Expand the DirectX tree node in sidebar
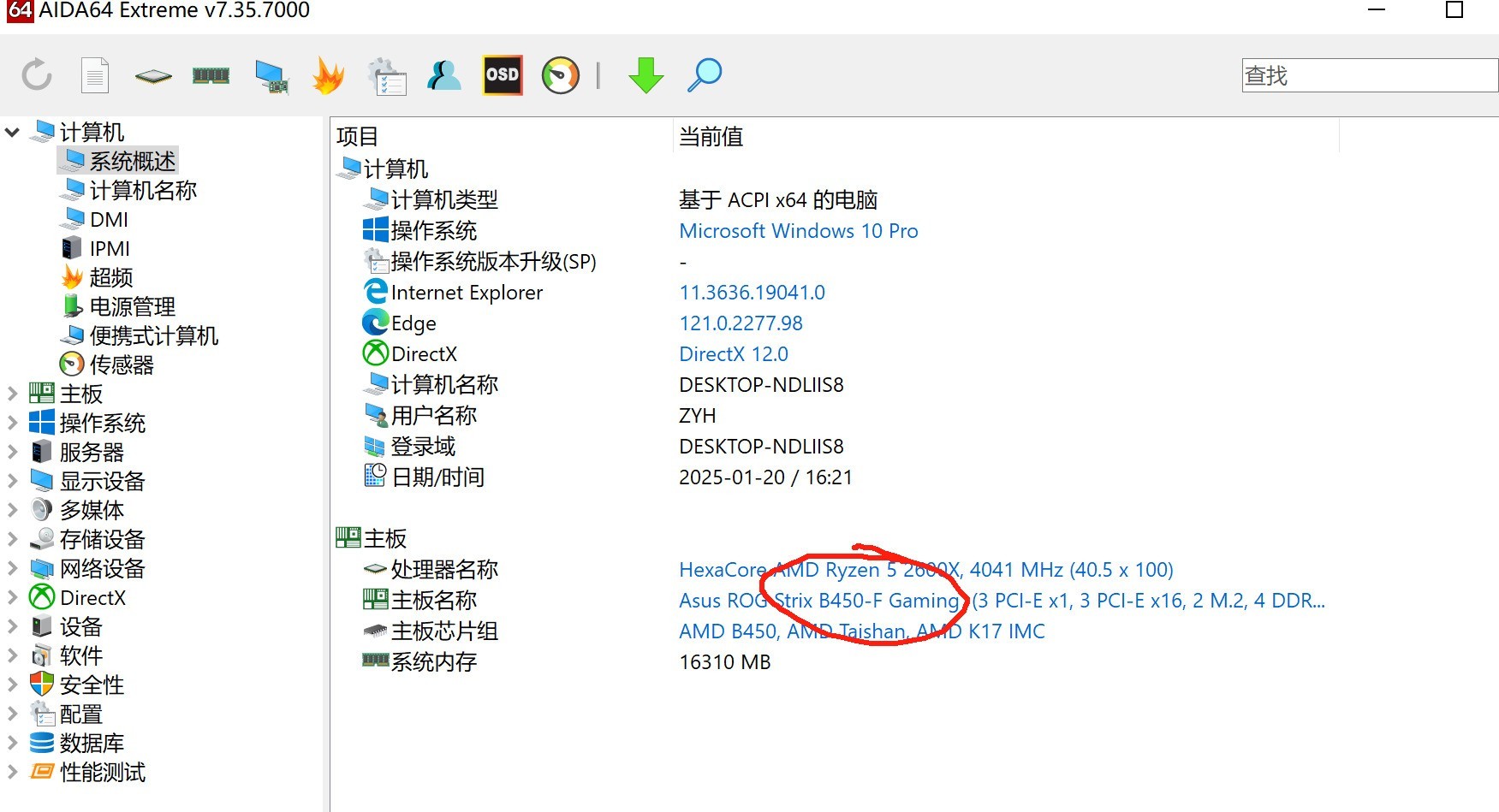The height and width of the screenshot is (812, 1499). coord(12,597)
